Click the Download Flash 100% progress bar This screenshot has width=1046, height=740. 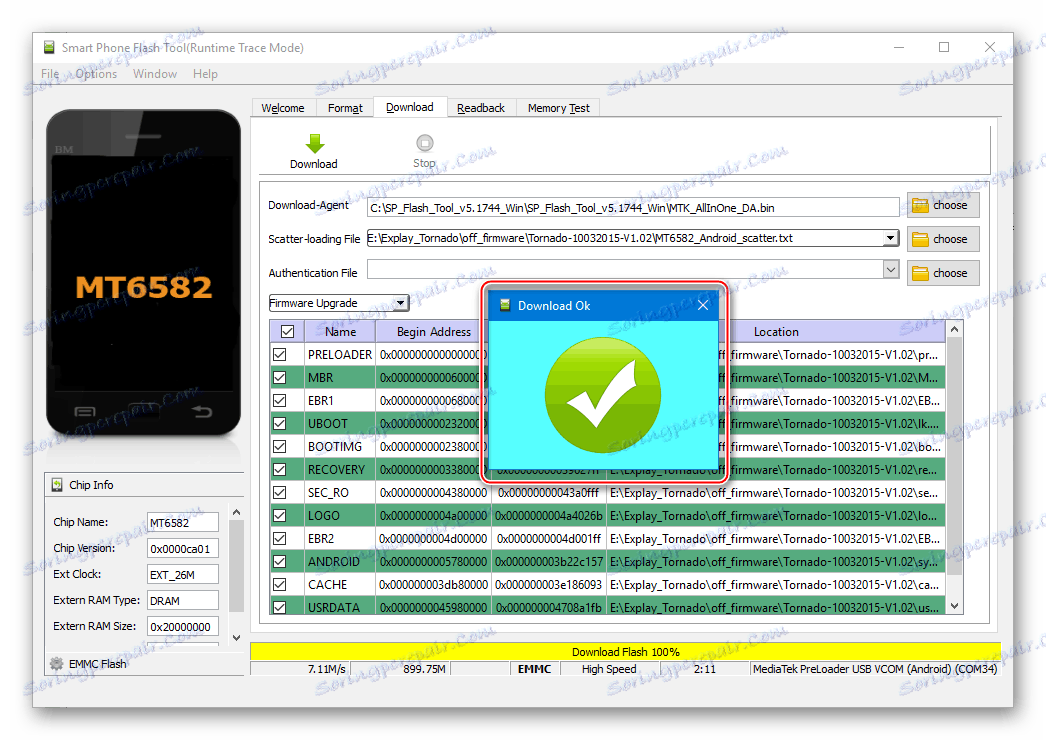pos(625,652)
